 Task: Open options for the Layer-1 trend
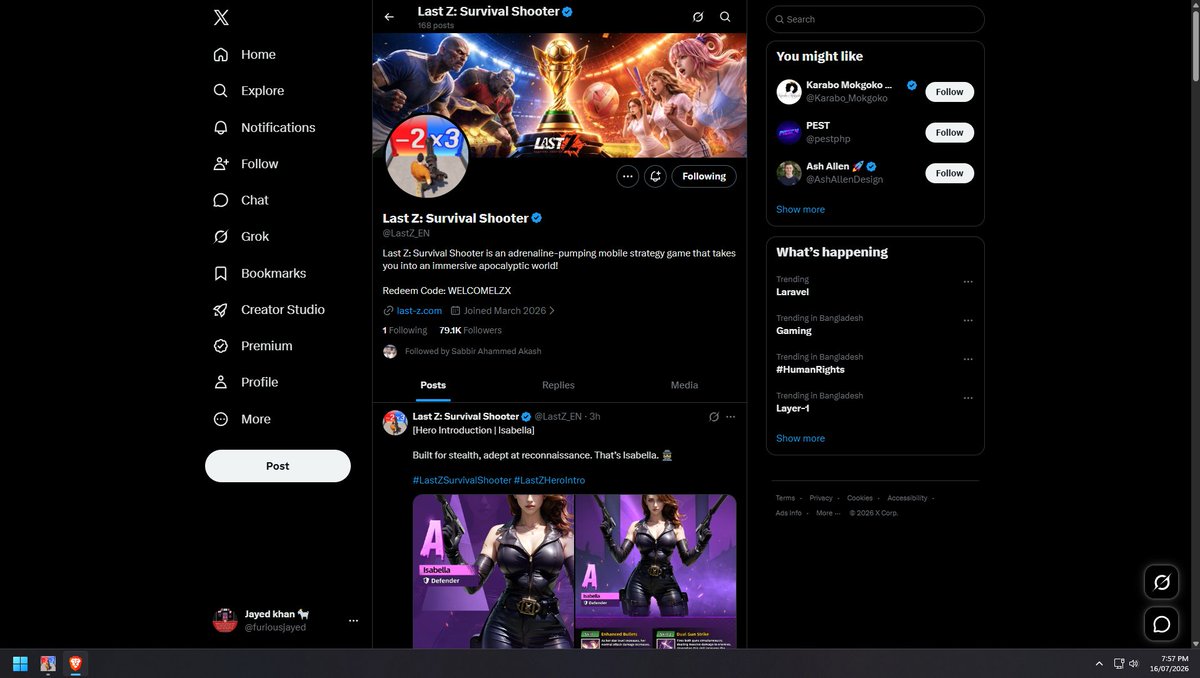click(x=968, y=398)
